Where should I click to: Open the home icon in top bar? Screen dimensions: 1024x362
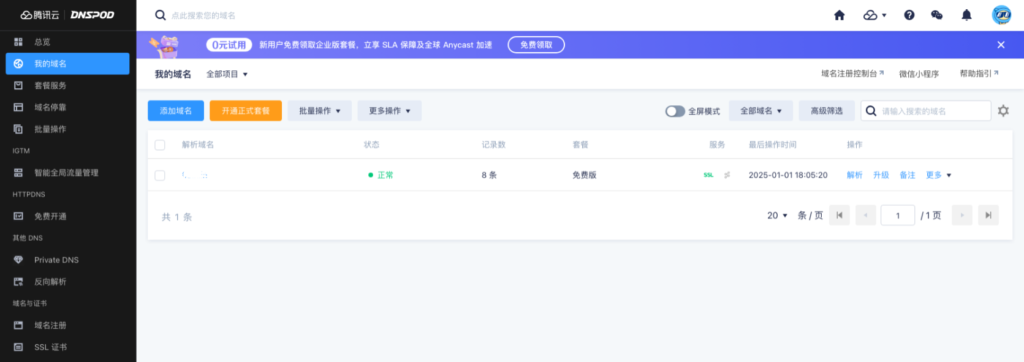pos(840,15)
